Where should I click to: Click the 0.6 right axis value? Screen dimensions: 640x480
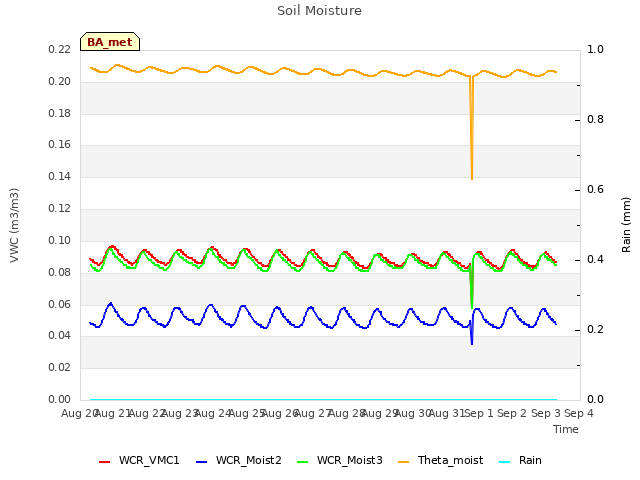pos(595,189)
